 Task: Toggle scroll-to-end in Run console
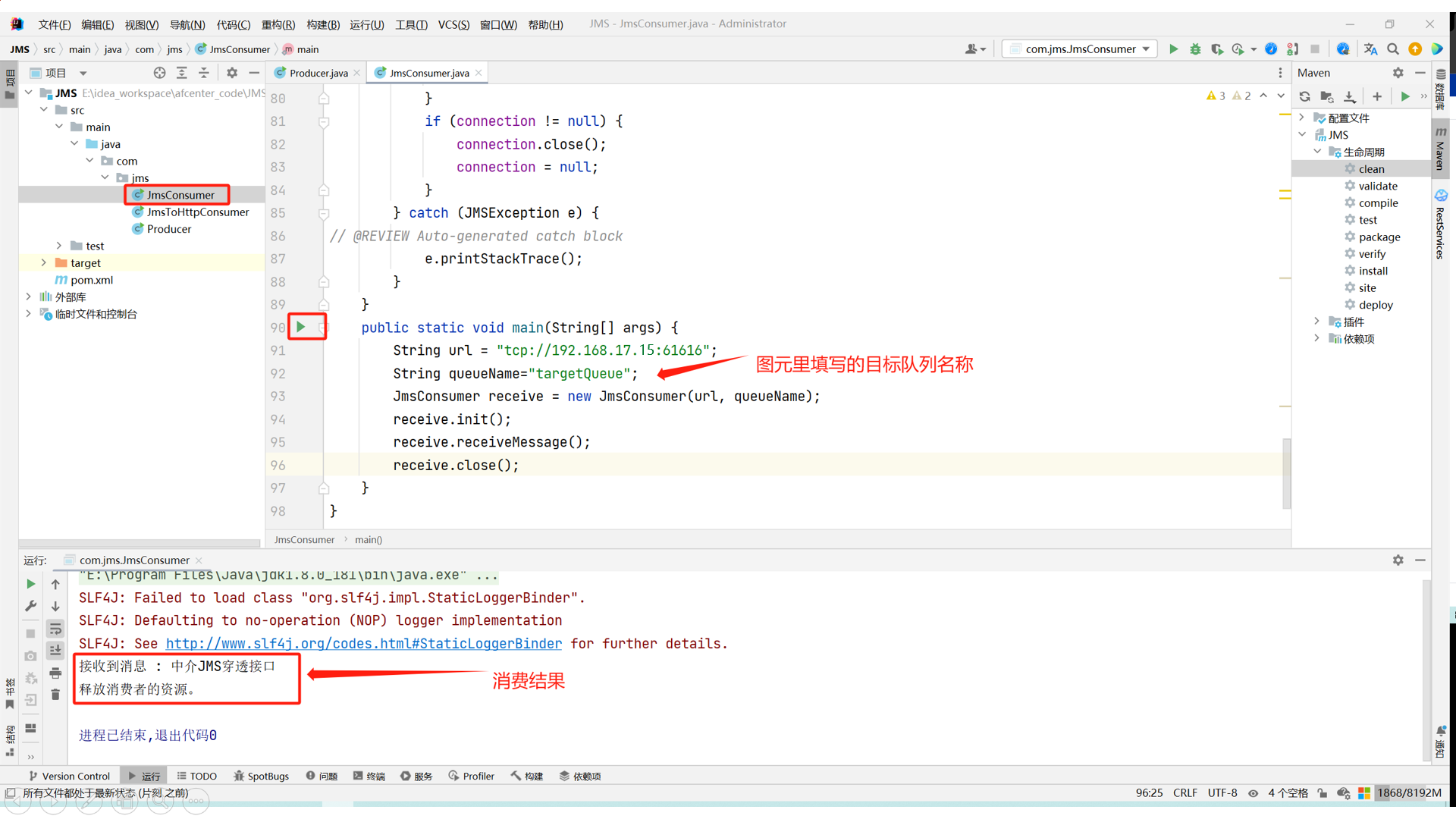tap(55, 651)
